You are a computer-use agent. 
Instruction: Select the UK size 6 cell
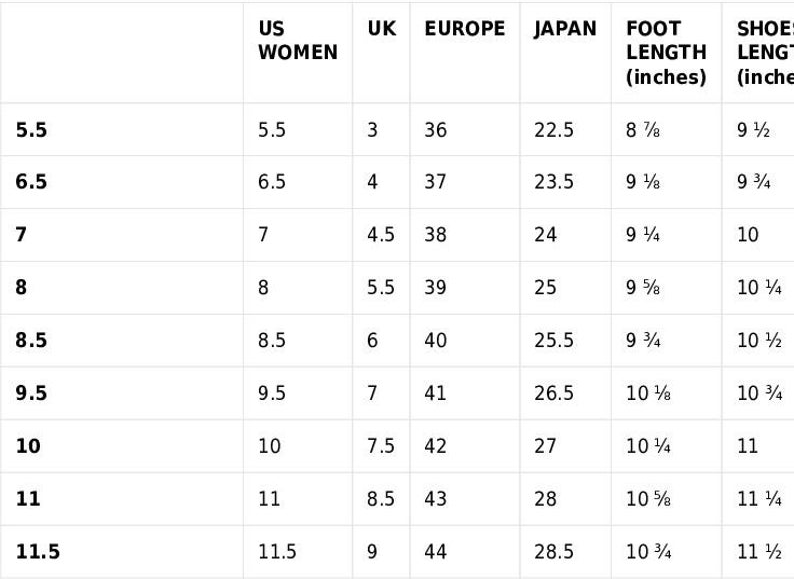372,341
